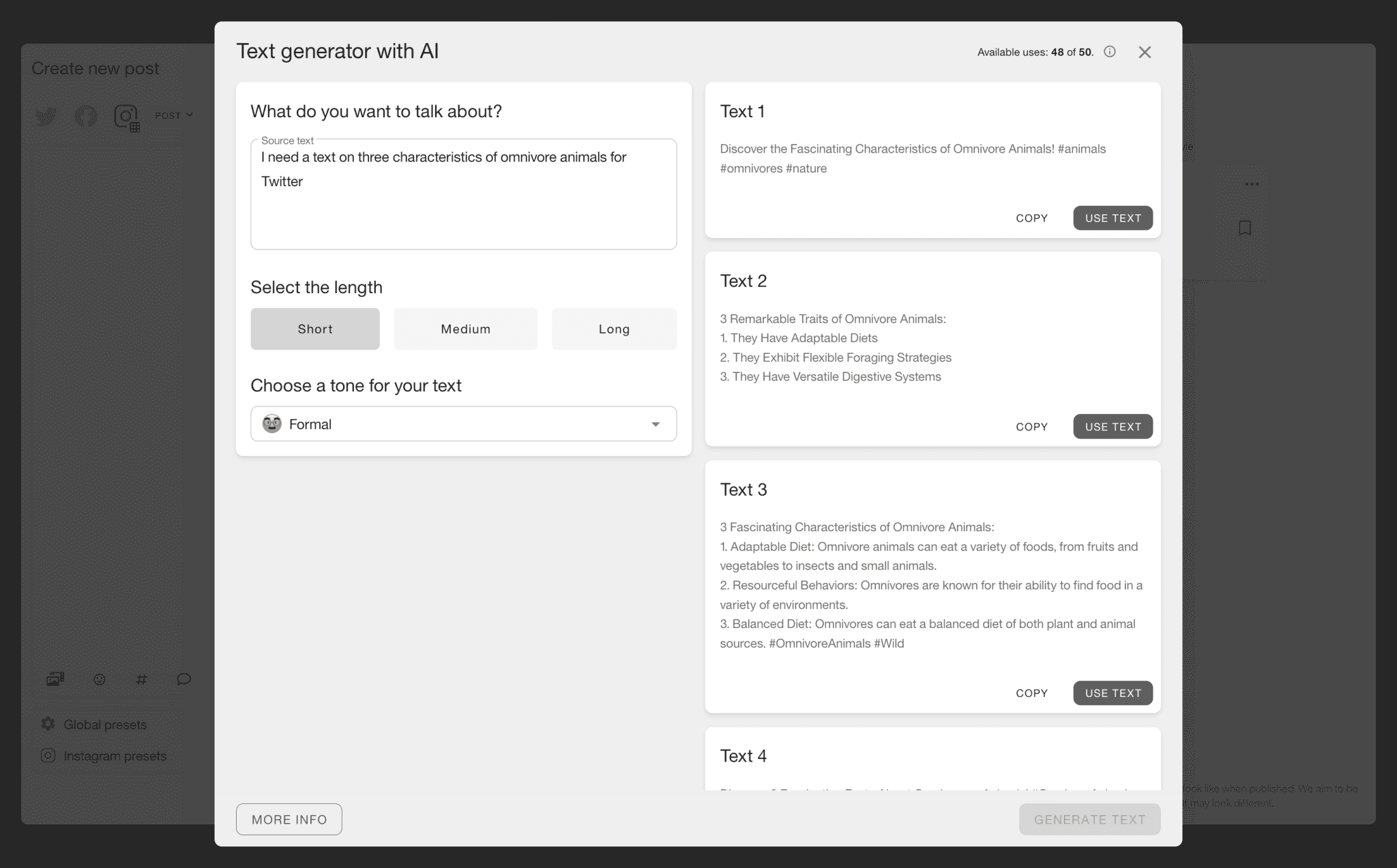Select the Medium text length
1397x868 pixels.
(x=465, y=329)
